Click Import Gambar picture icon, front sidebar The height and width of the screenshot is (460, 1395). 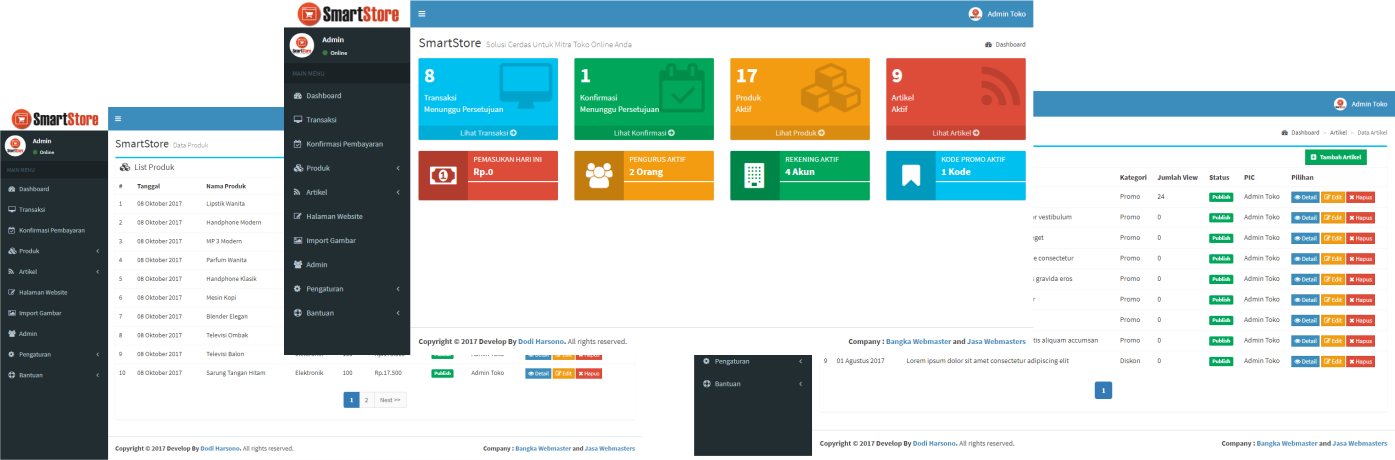coord(298,241)
